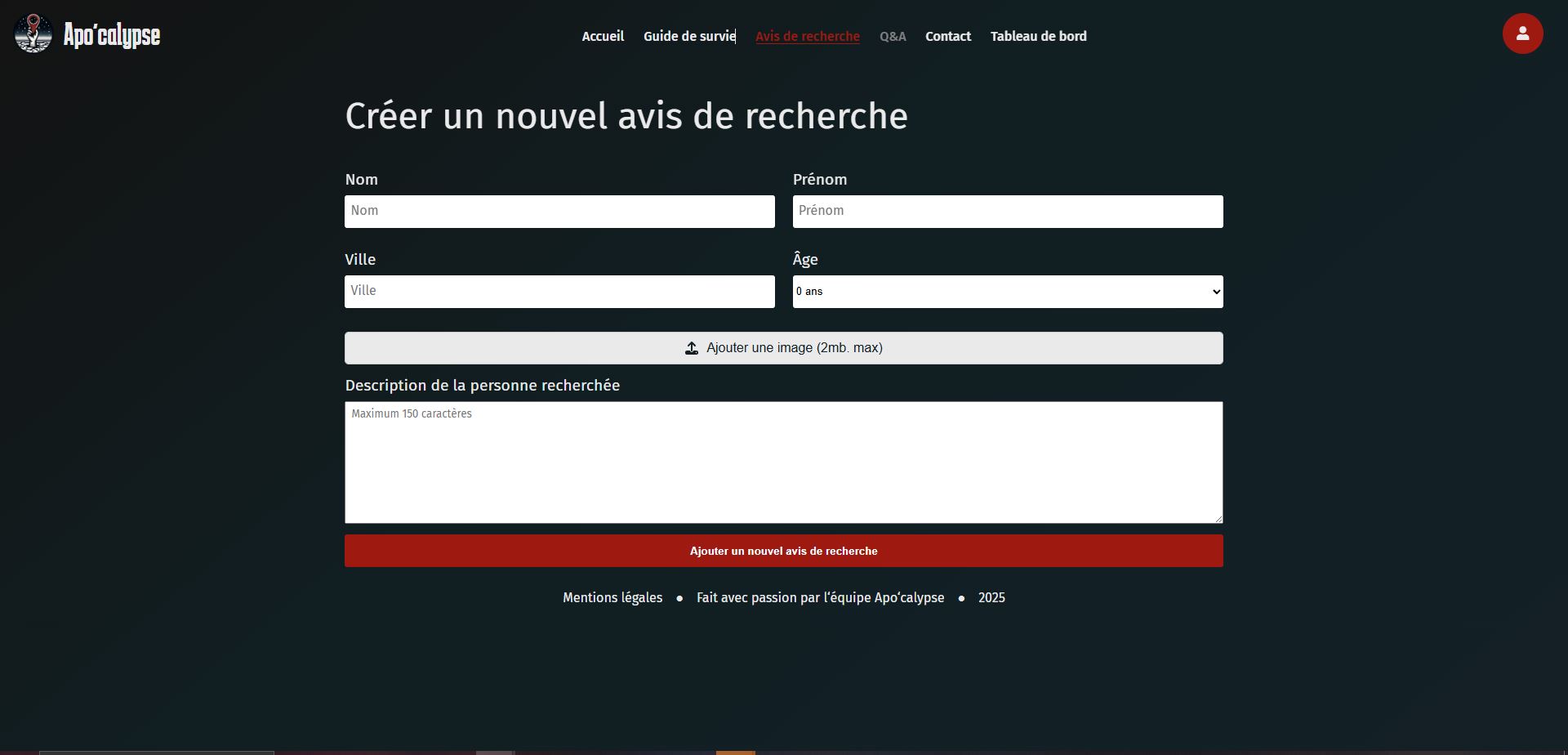Click the Apo'calypse brand name text

click(112, 36)
